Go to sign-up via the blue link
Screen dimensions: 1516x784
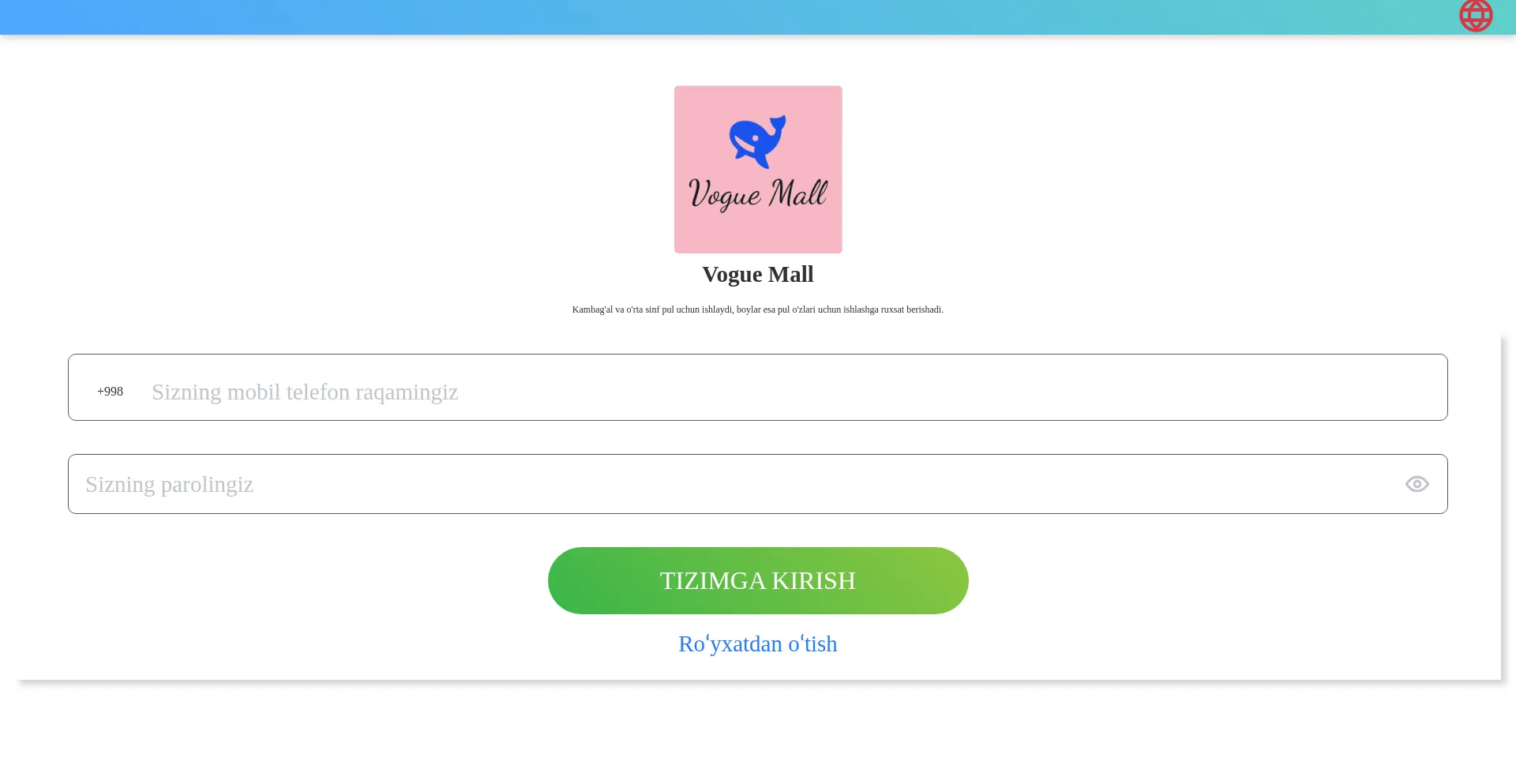[758, 644]
